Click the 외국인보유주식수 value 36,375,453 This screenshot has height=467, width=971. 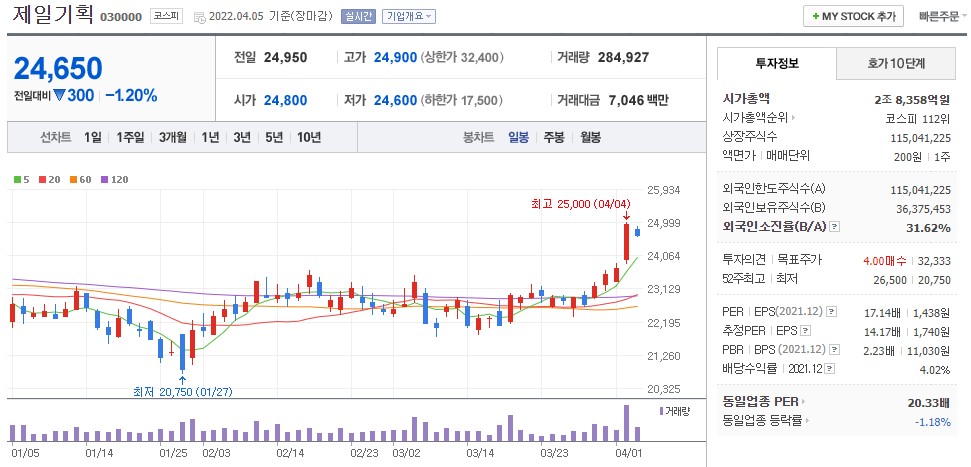click(923, 209)
